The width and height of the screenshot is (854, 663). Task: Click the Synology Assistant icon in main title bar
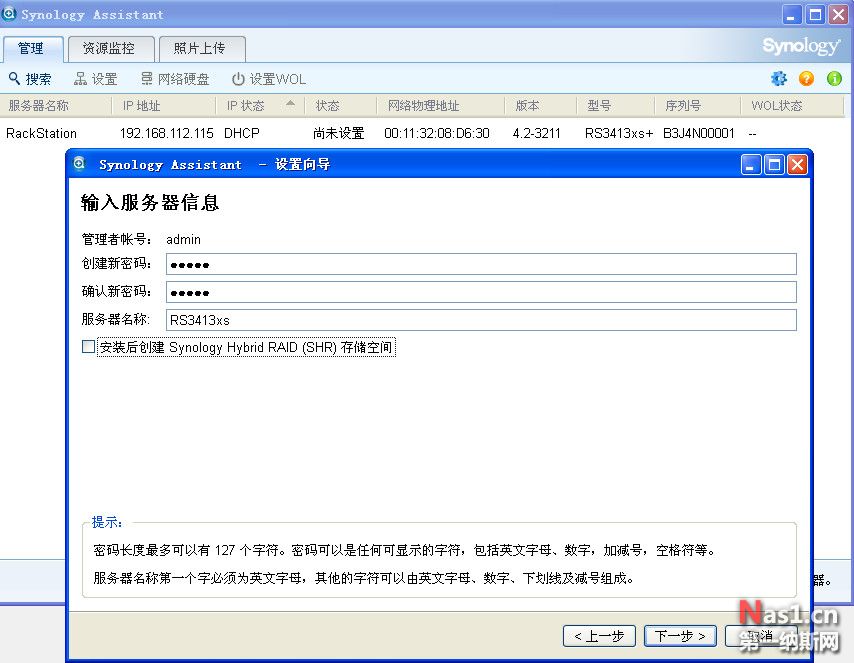[9, 14]
